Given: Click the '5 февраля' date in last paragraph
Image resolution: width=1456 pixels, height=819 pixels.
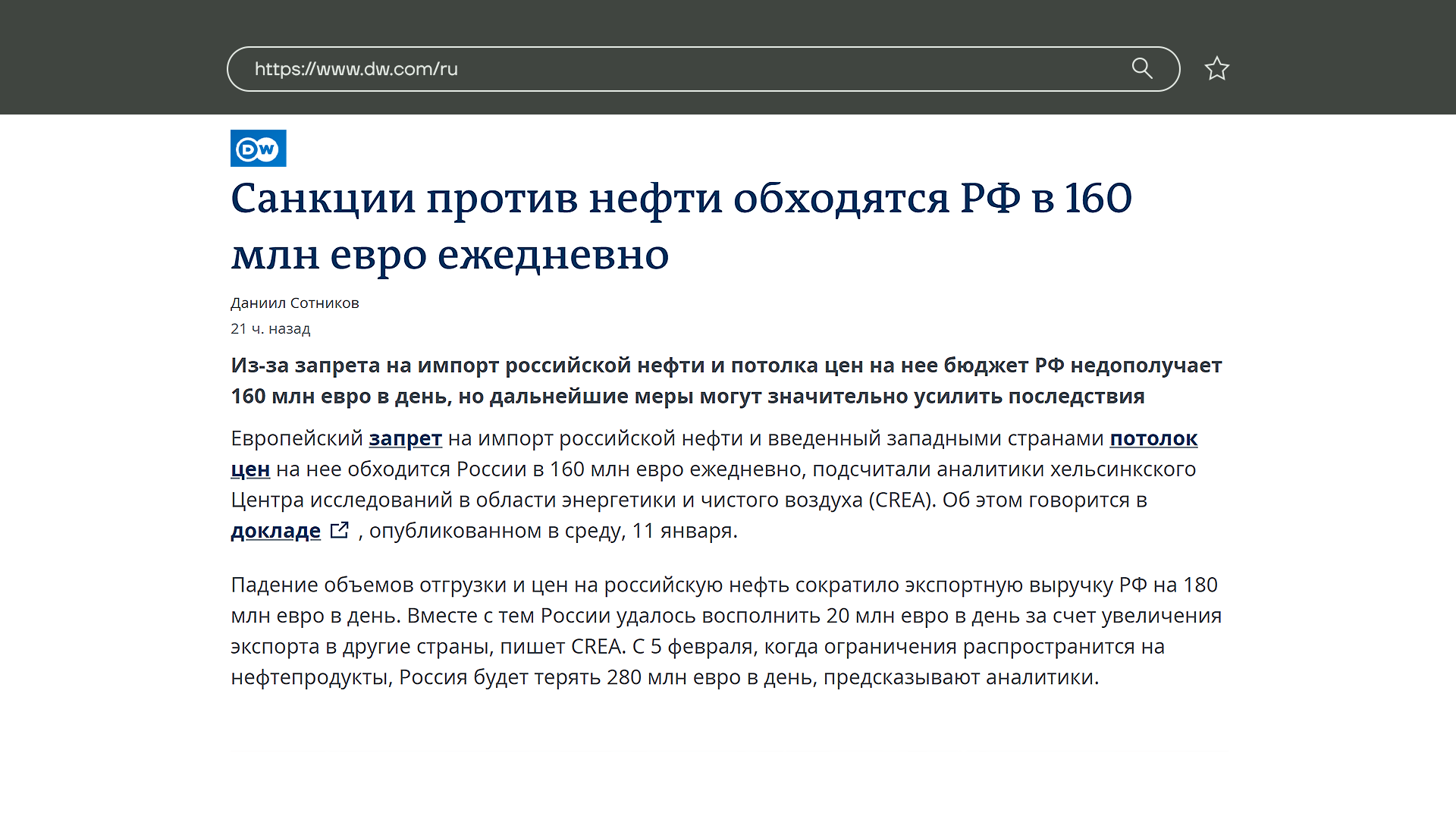Looking at the screenshot, I should click(x=701, y=647).
